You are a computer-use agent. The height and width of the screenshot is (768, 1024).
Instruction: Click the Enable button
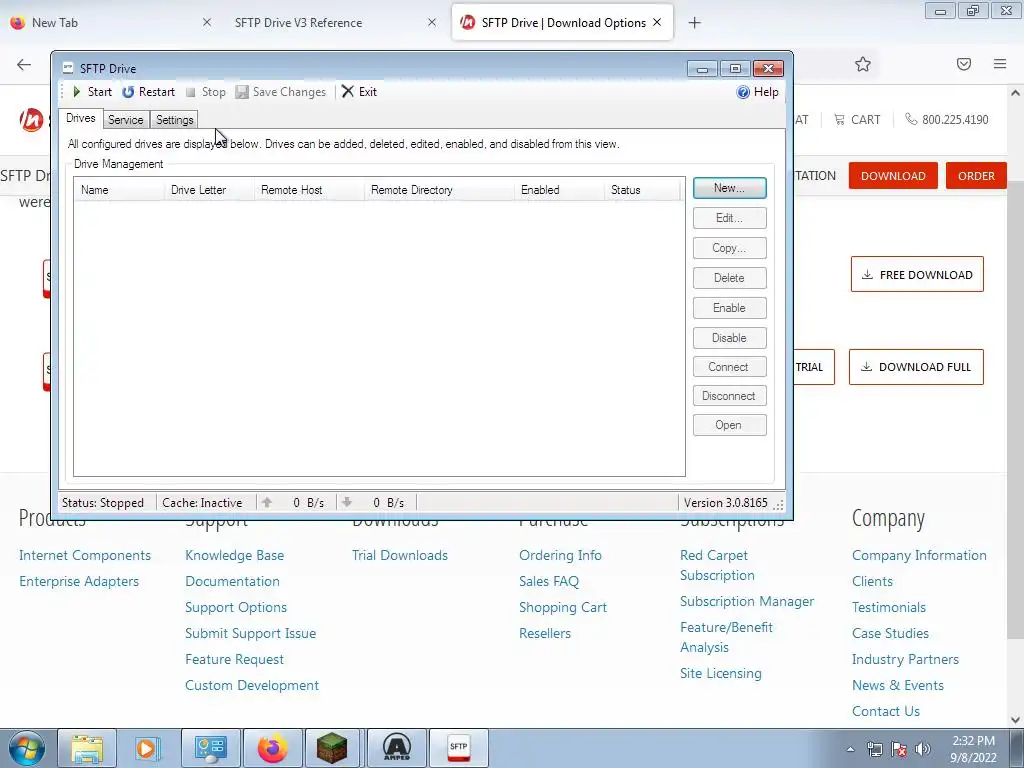[729, 308]
